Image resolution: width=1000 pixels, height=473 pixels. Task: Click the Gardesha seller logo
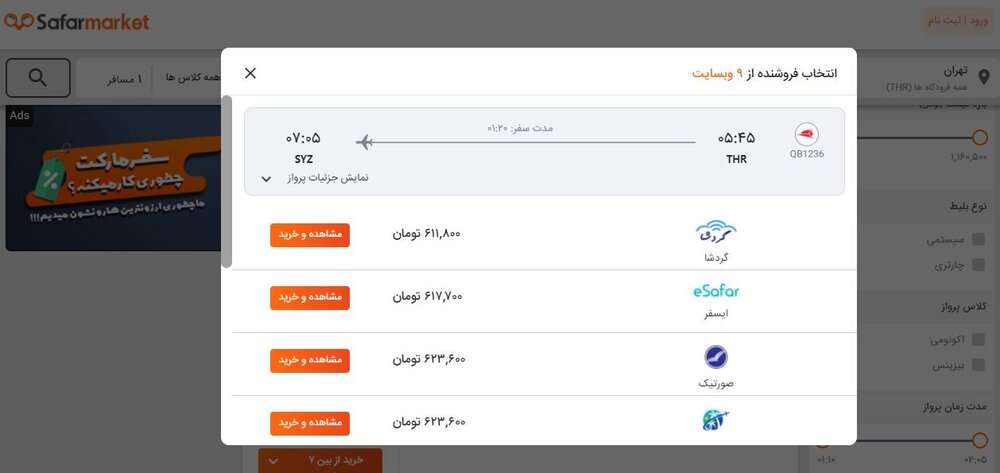click(716, 232)
